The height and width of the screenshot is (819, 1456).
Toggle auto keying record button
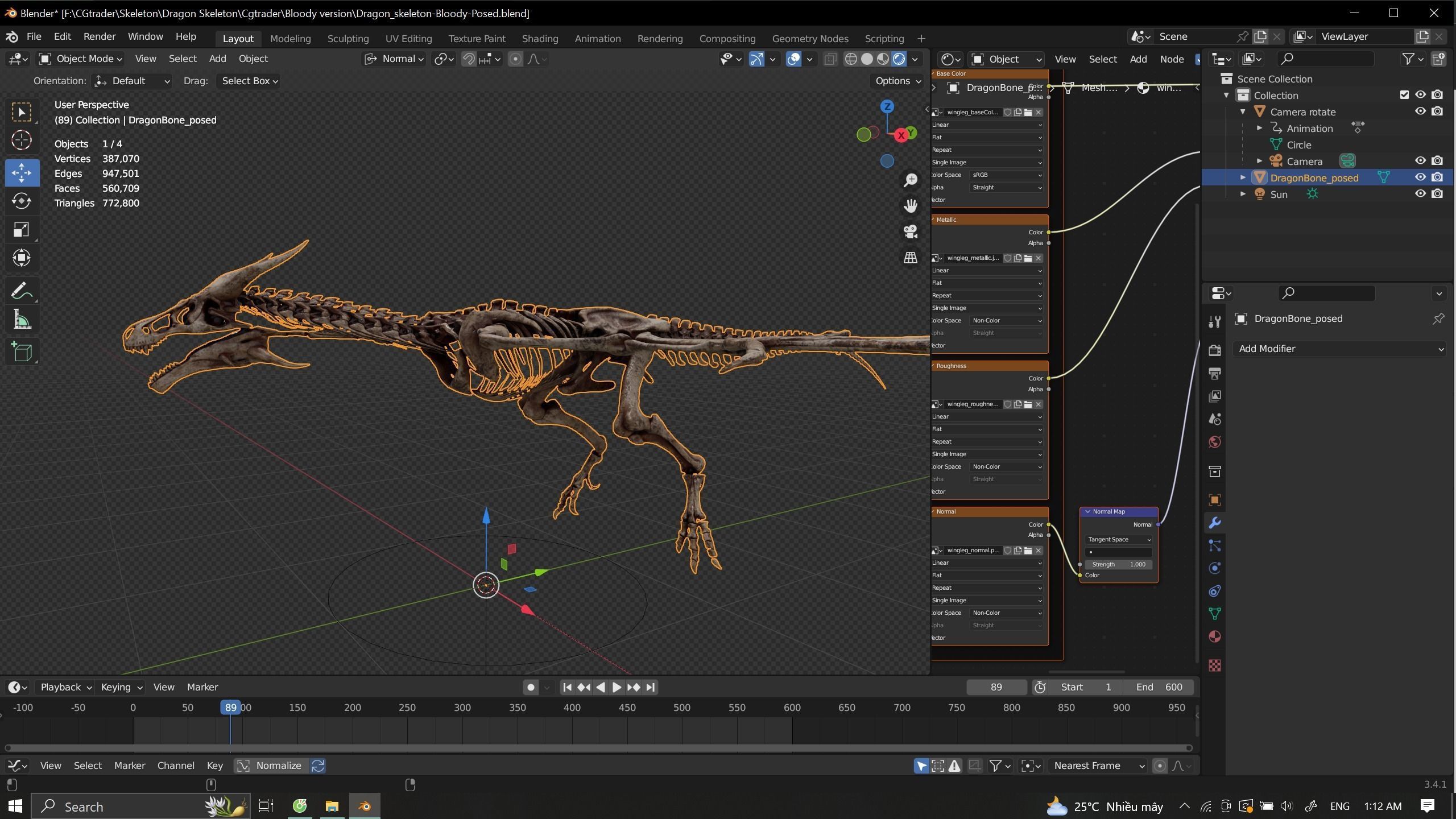[531, 687]
